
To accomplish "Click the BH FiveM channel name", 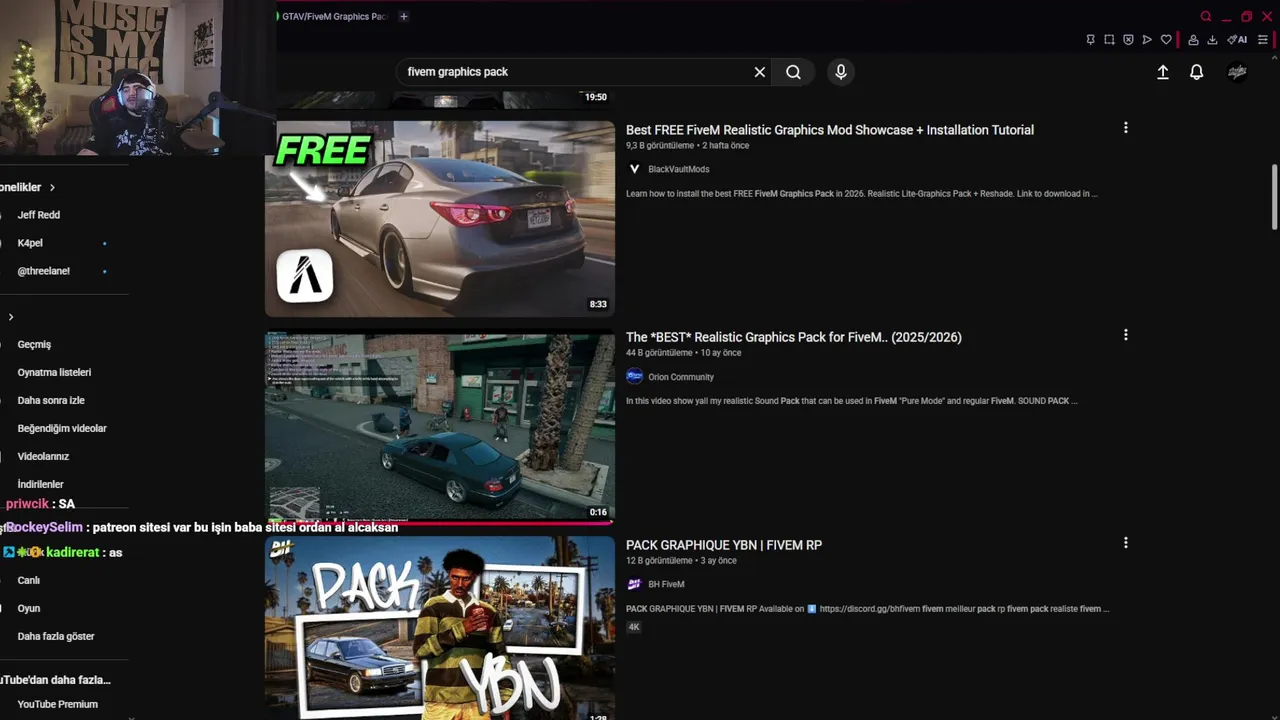I will pyautogui.click(x=666, y=584).
